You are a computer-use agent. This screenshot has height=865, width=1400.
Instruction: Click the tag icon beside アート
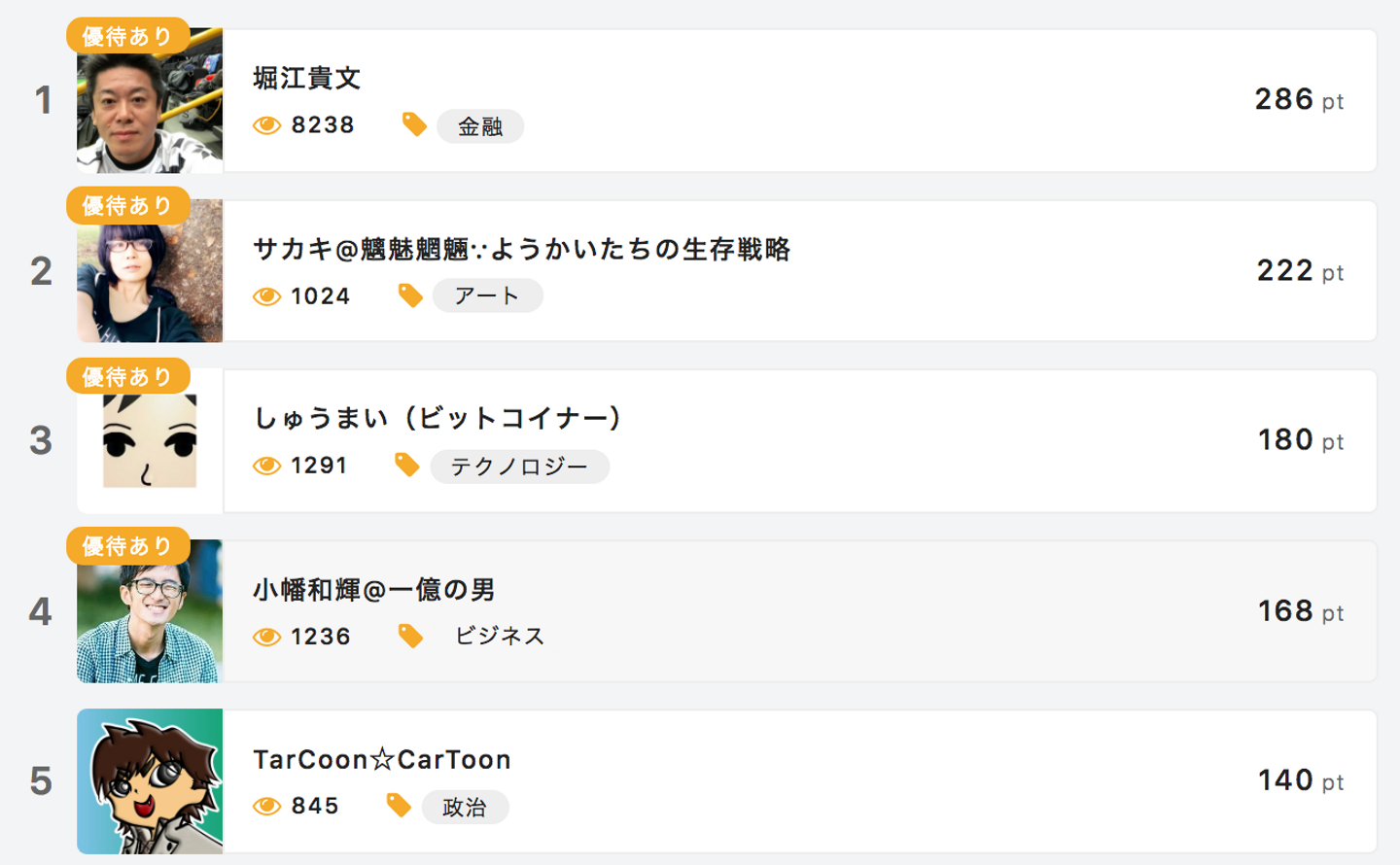(410, 295)
